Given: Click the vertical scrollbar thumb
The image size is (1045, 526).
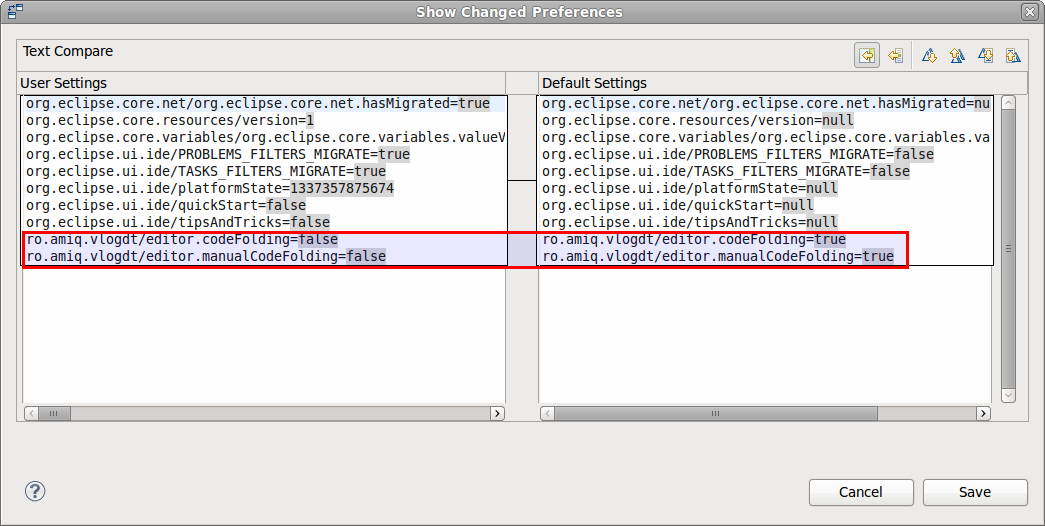Looking at the screenshot, I should (1008, 248).
